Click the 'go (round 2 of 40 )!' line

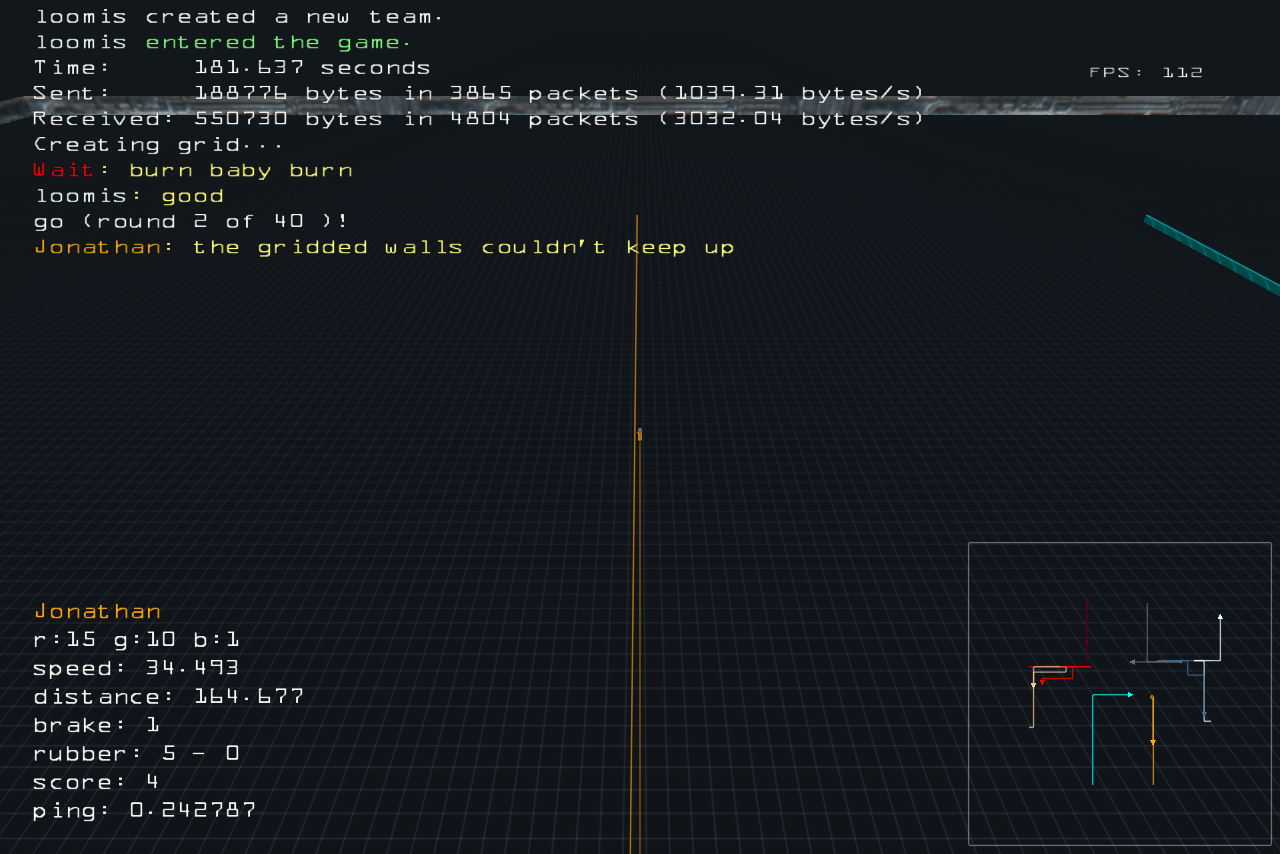[x=191, y=221]
